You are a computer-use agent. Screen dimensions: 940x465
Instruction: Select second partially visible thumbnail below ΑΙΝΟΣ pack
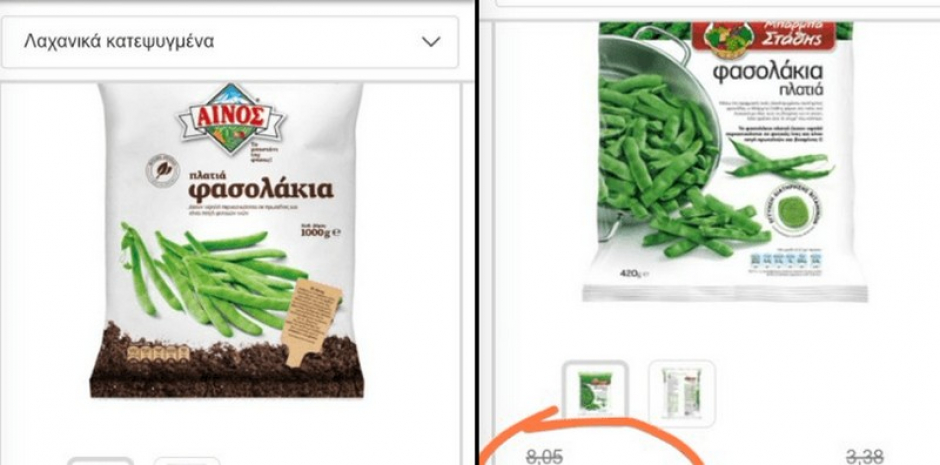click(187, 461)
